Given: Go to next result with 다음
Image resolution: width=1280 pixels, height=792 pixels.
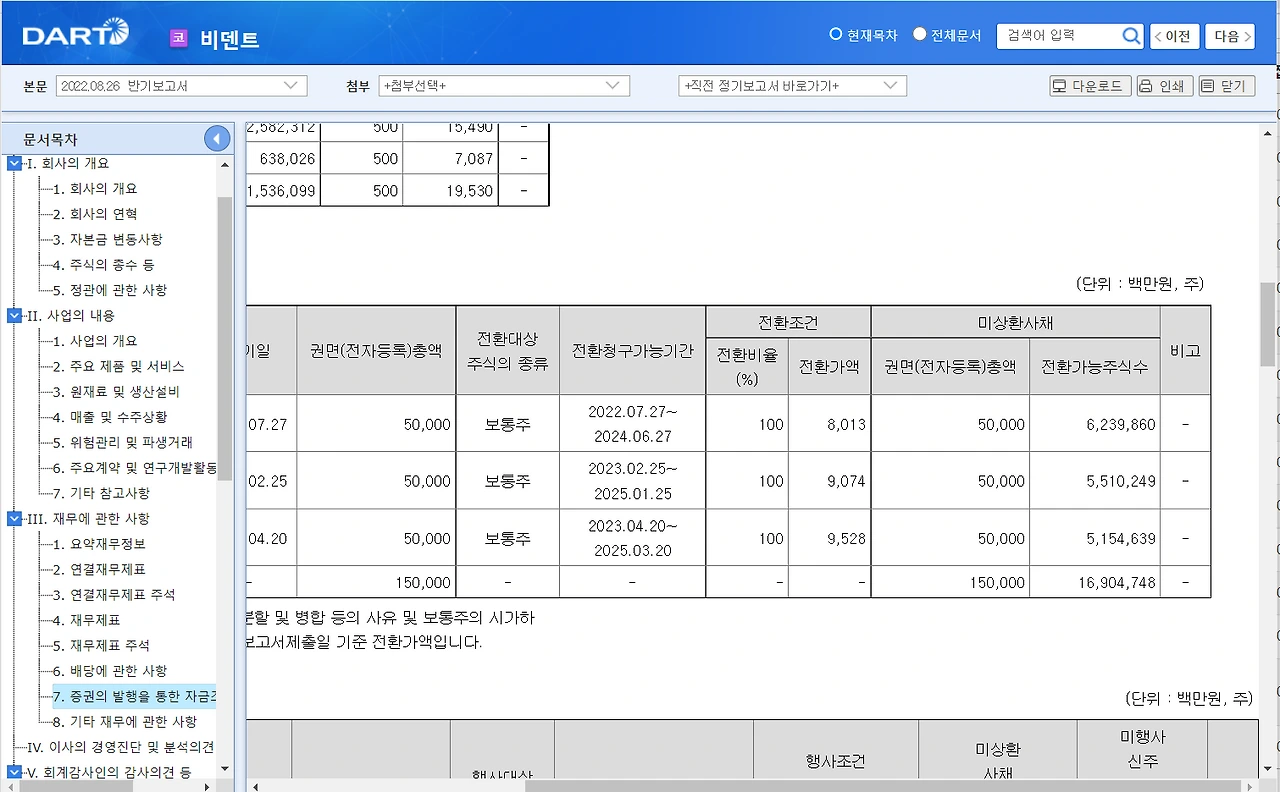Looking at the screenshot, I should point(1230,36).
